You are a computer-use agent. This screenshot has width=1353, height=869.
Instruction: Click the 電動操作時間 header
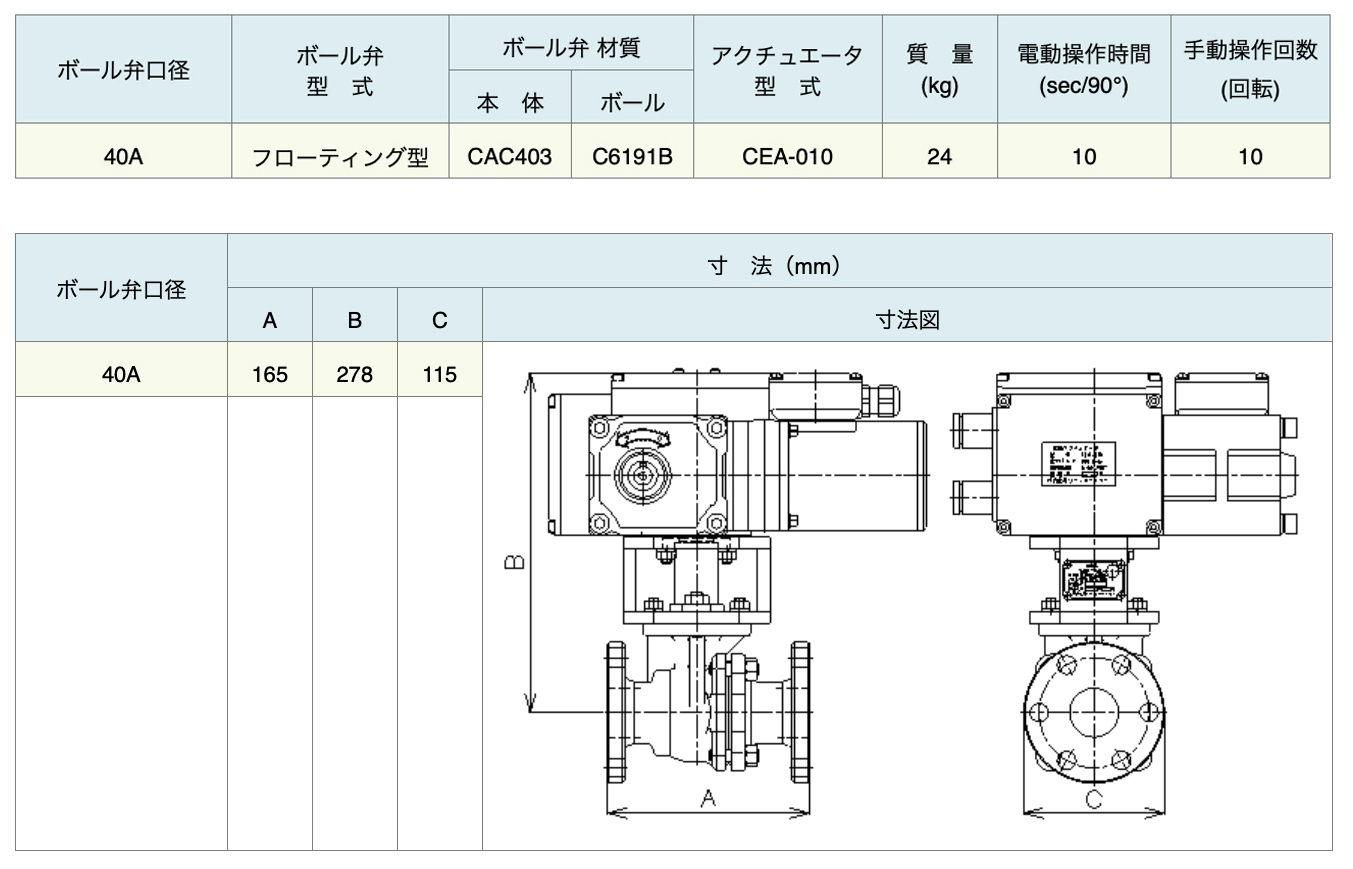[x=1084, y=70]
